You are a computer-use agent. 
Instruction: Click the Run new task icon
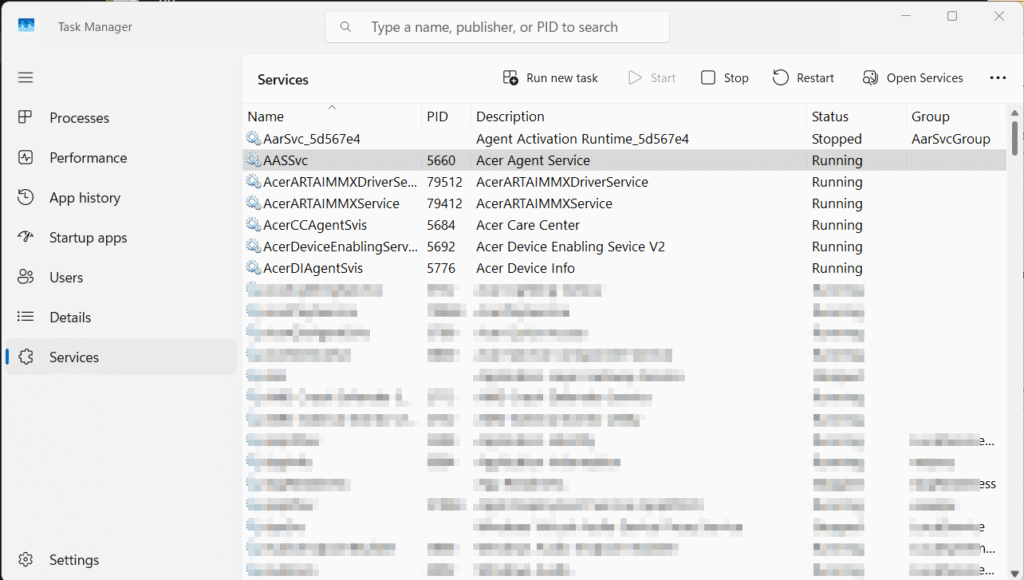pos(510,78)
